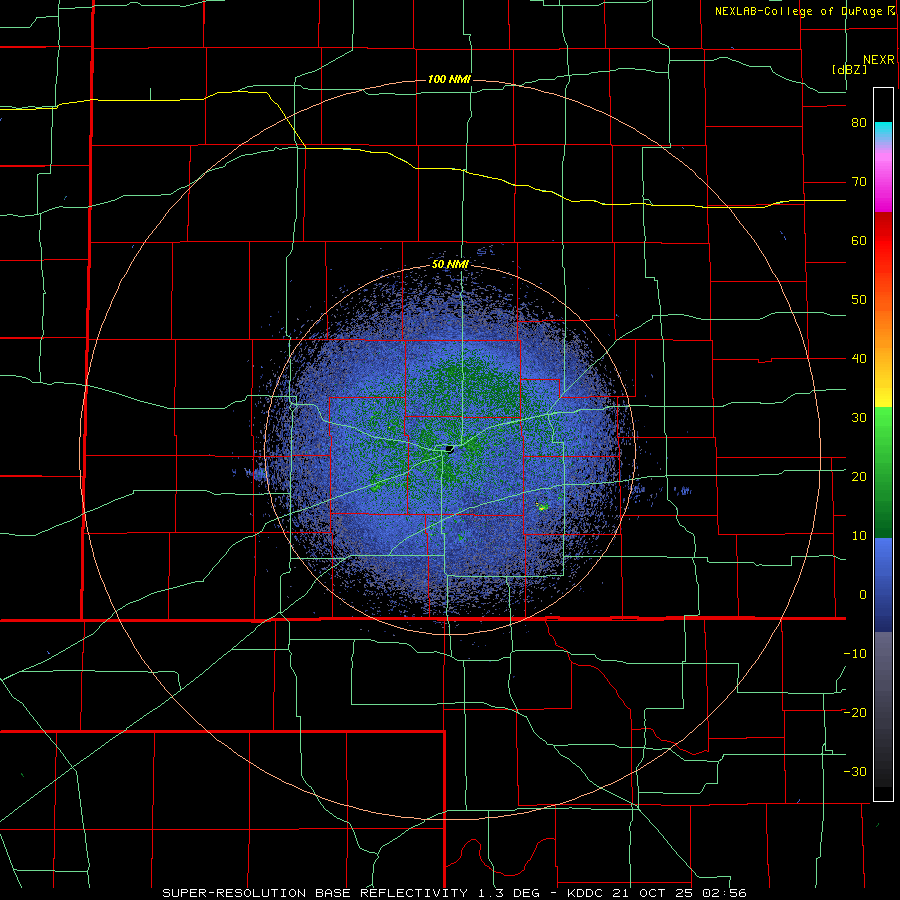Click the cyan top band of color bar
Viewport: 900px width, 900px height.
tap(883, 130)
